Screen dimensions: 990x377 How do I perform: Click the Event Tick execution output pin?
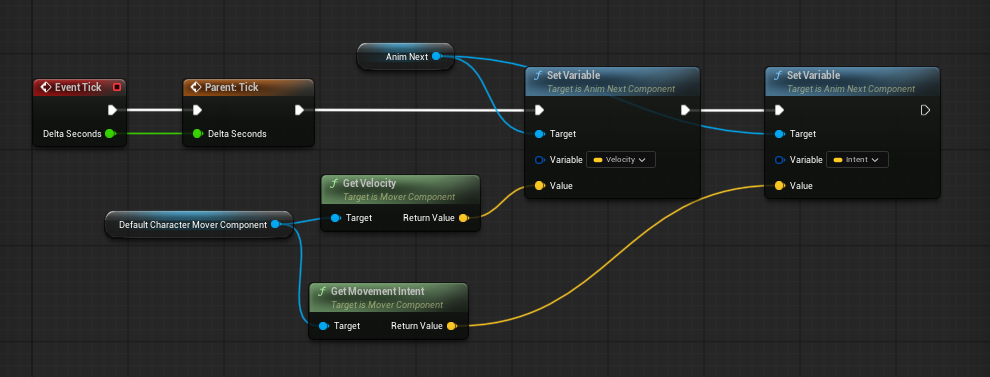tap(112, 110)
